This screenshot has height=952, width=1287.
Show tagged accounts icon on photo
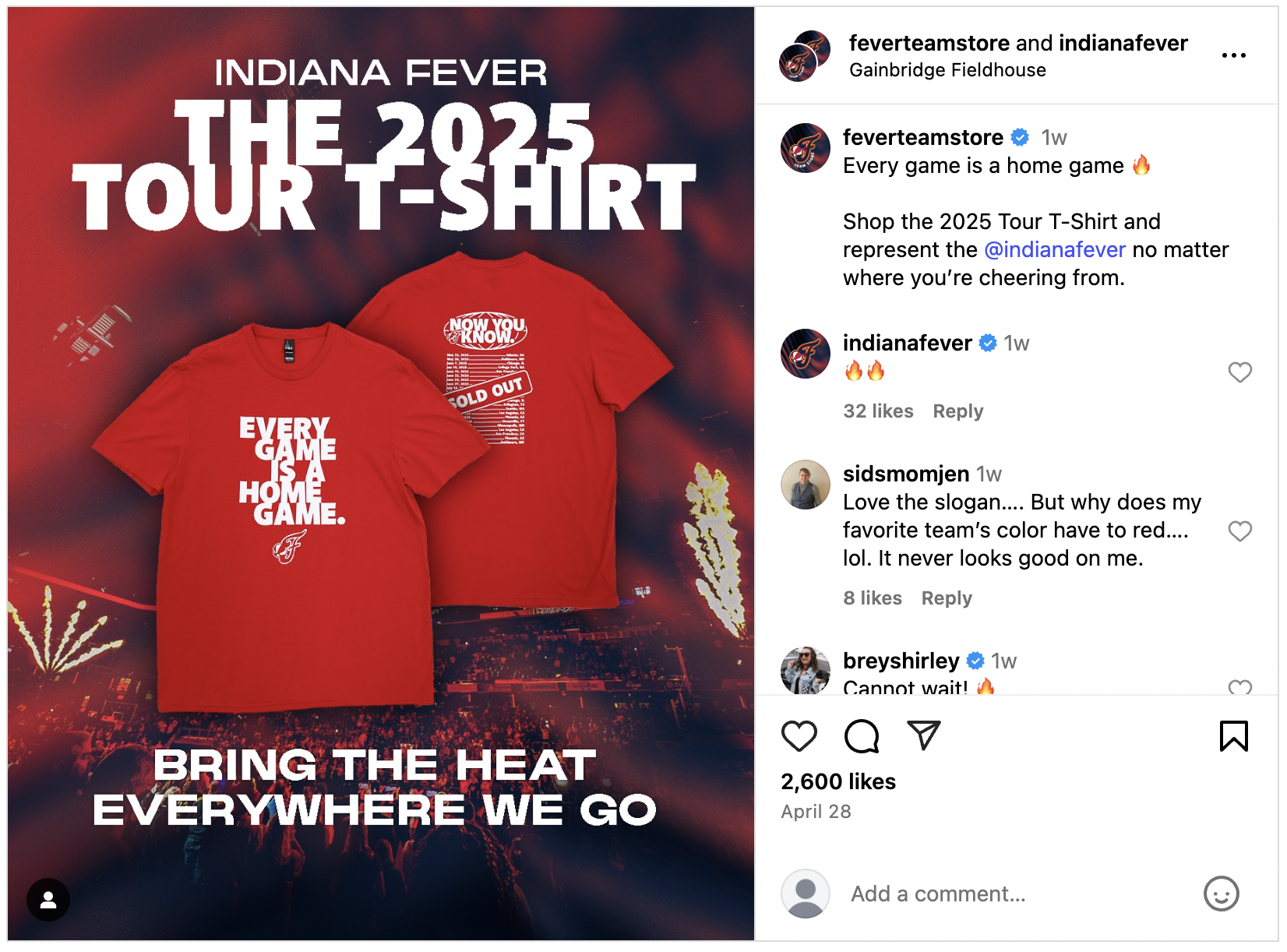point(48,900)
